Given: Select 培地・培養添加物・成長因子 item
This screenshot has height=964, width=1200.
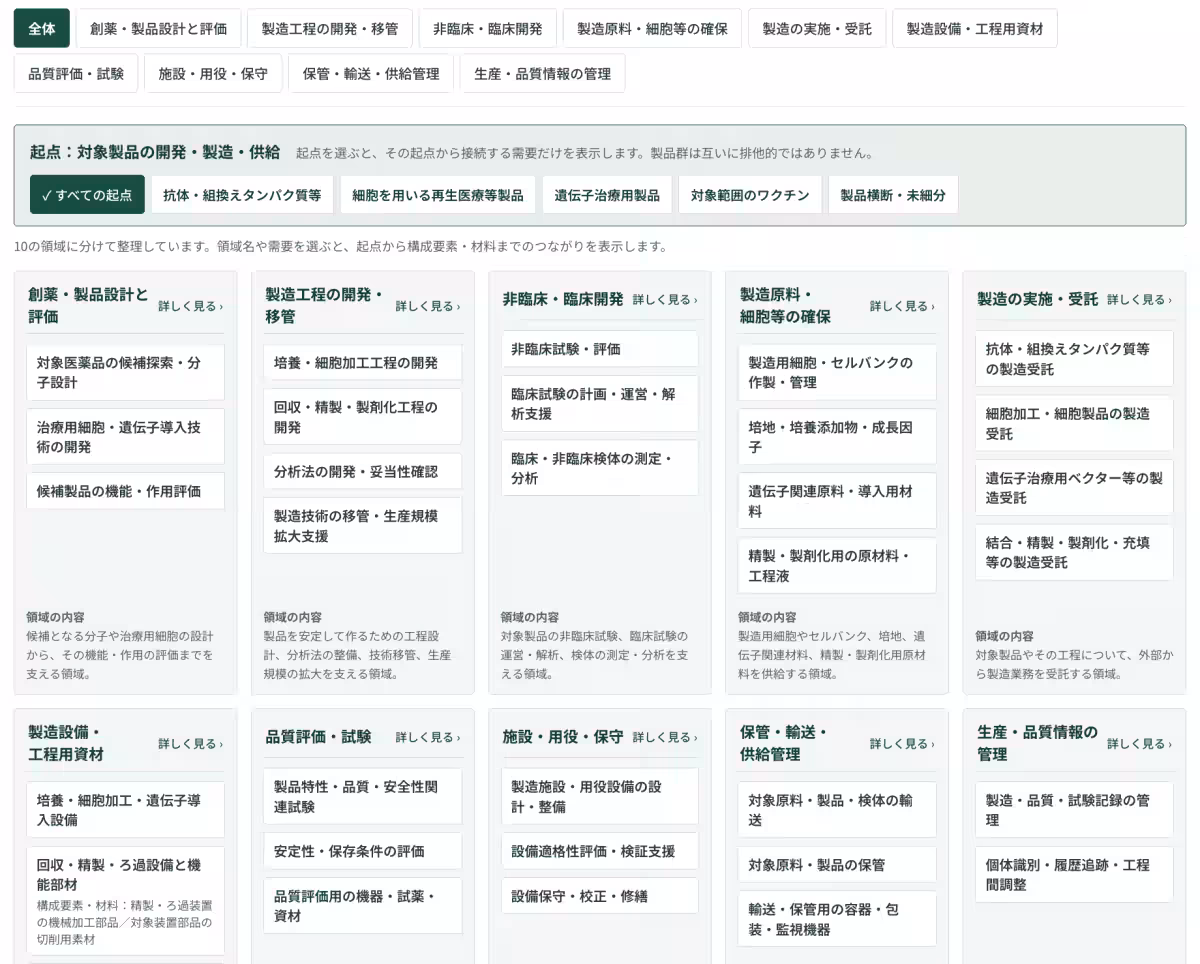Looking at the screenshot, I should 838,437.
